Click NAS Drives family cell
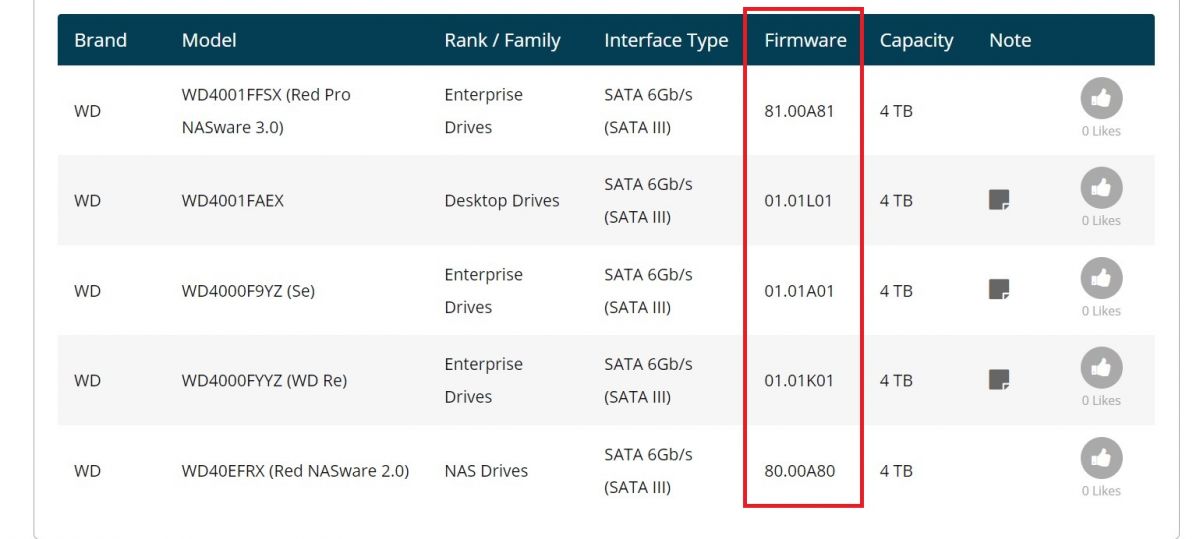 [x=486, y=471]
